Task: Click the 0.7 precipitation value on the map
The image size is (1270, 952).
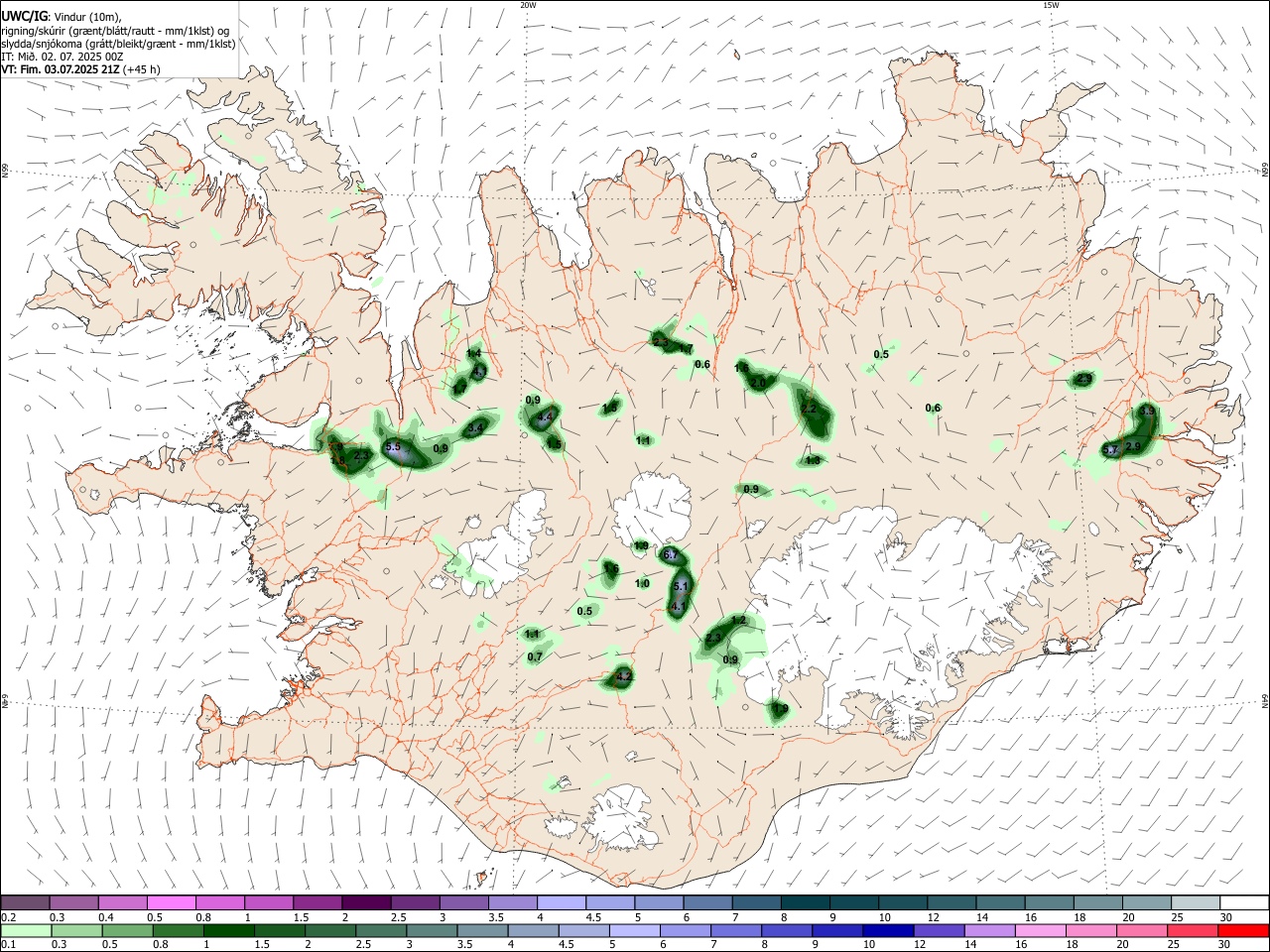Action: click(535, 656)
